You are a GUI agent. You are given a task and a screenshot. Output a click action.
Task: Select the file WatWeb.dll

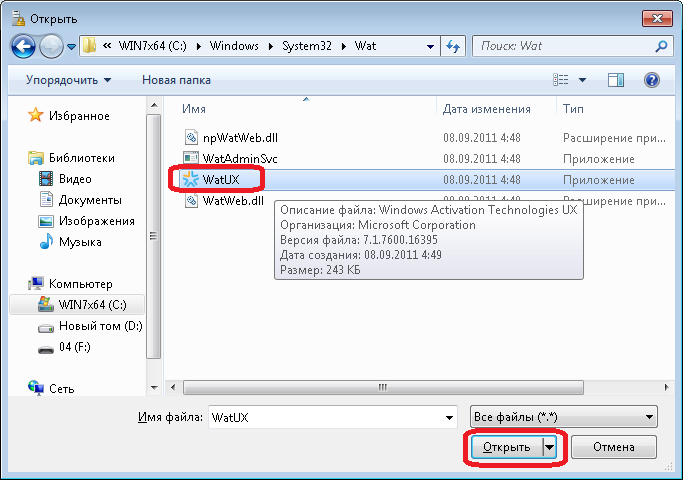click(233, 201)
